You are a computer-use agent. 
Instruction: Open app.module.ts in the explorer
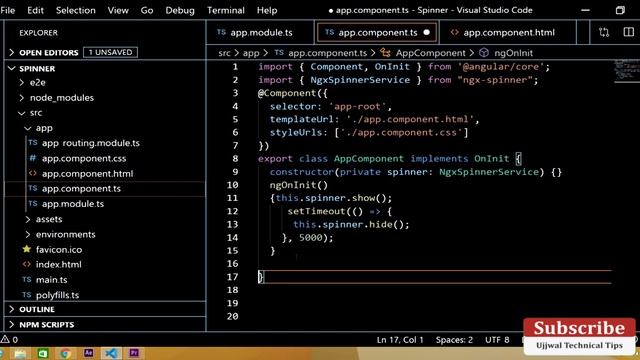click(73, 204)
